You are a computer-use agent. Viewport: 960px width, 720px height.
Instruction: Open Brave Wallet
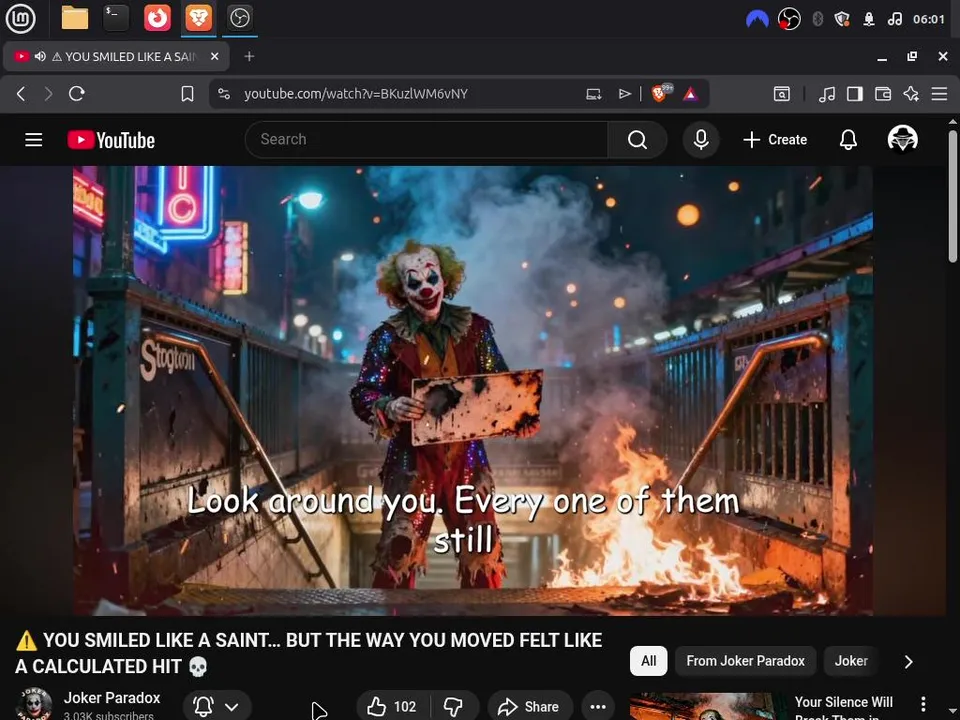(883, 94)
